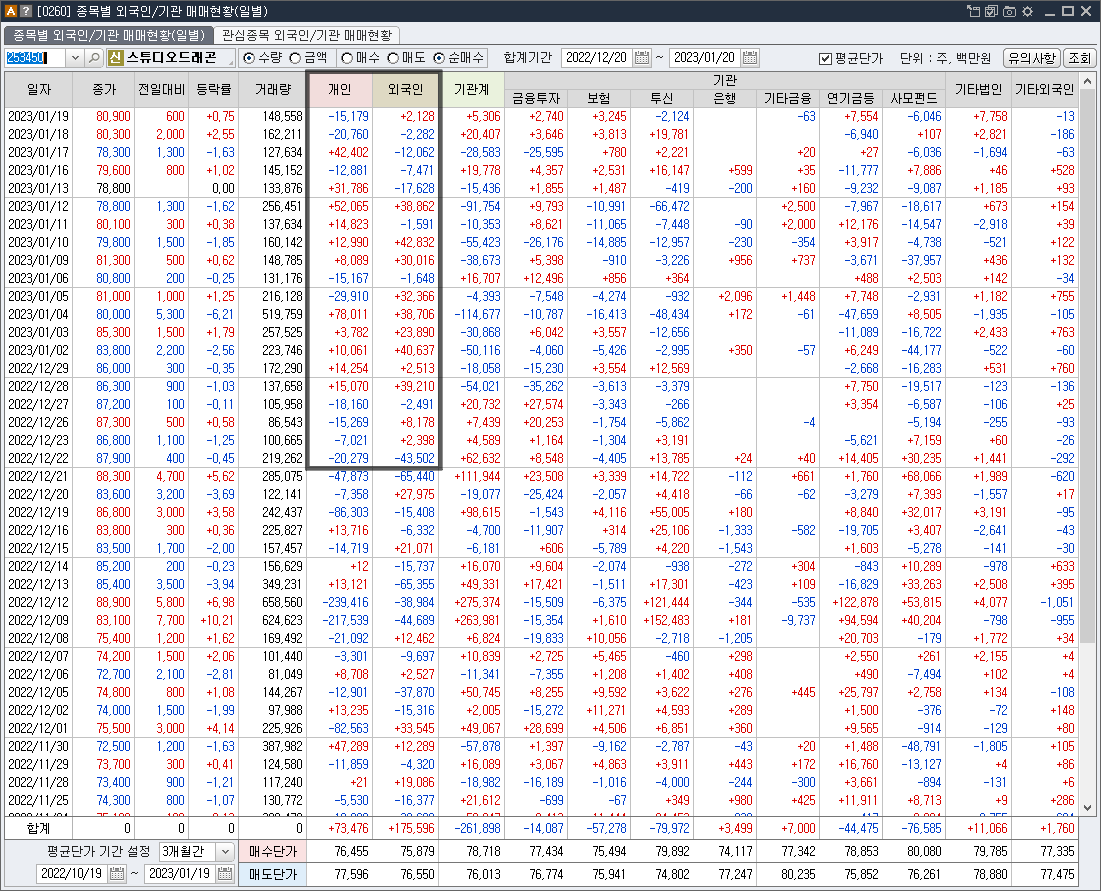
Task: Maximize the 0260 window
Action: tap(1068, 11)
